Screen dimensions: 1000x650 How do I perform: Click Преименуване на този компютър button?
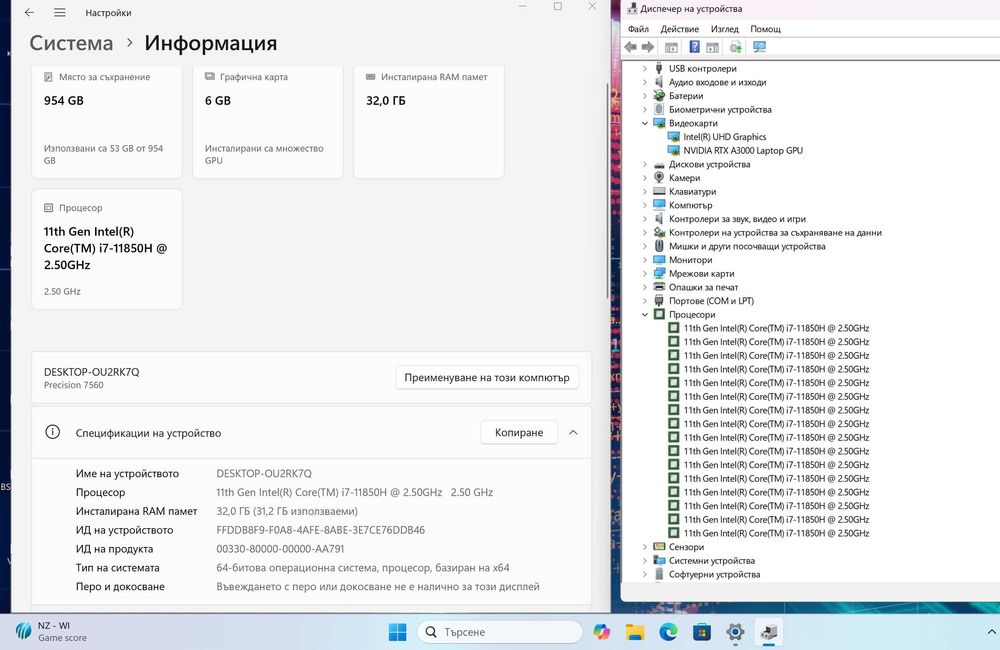[487, 377]
